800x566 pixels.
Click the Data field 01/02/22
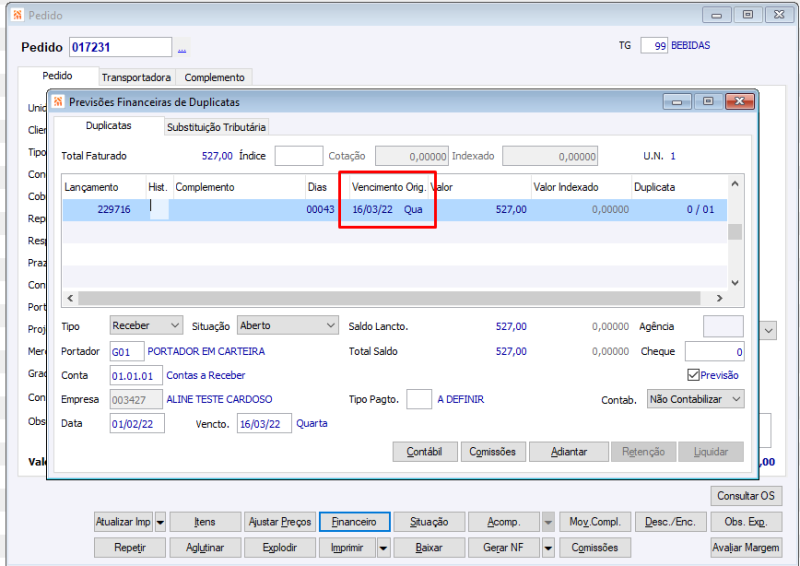137,424
